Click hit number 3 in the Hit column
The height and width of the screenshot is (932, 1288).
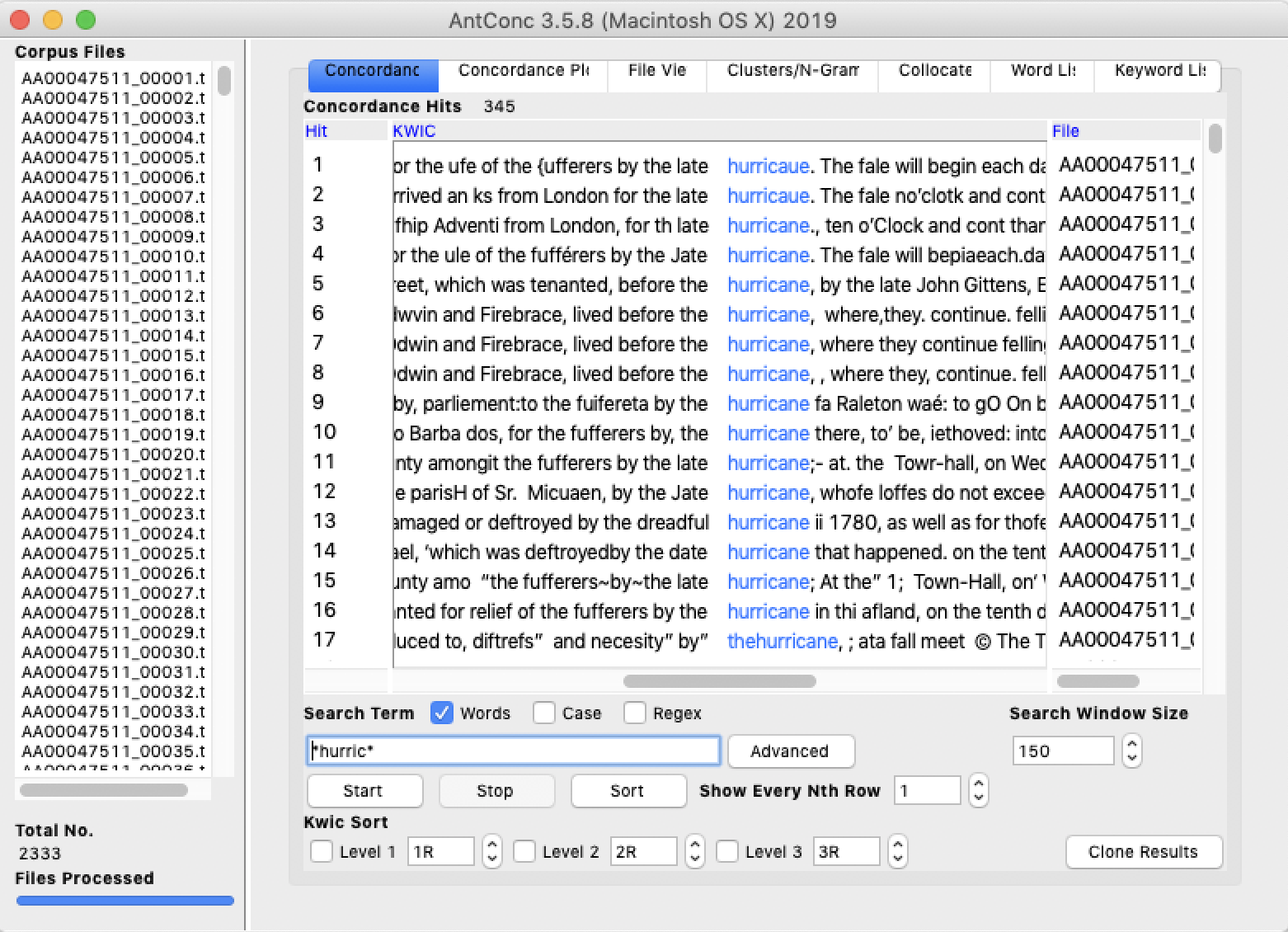[x=318, y=224]
